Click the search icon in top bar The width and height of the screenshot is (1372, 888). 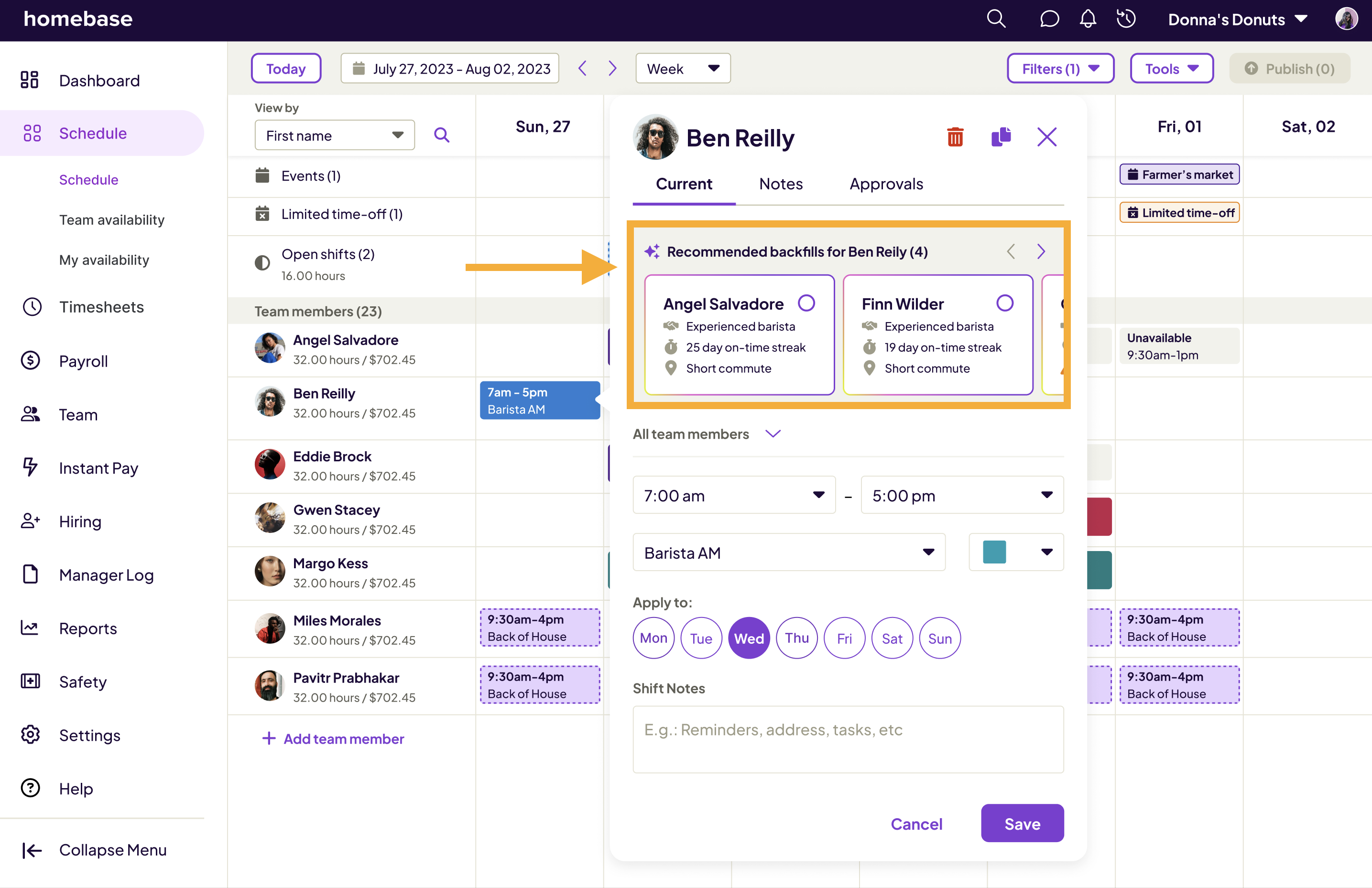(996, 19)
